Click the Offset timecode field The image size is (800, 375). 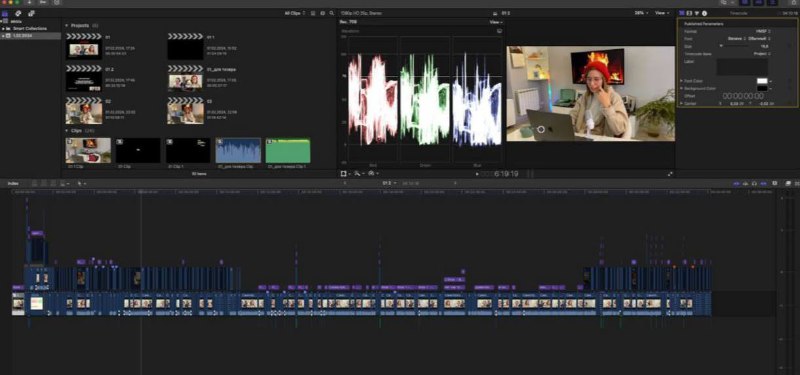(744, 96)
